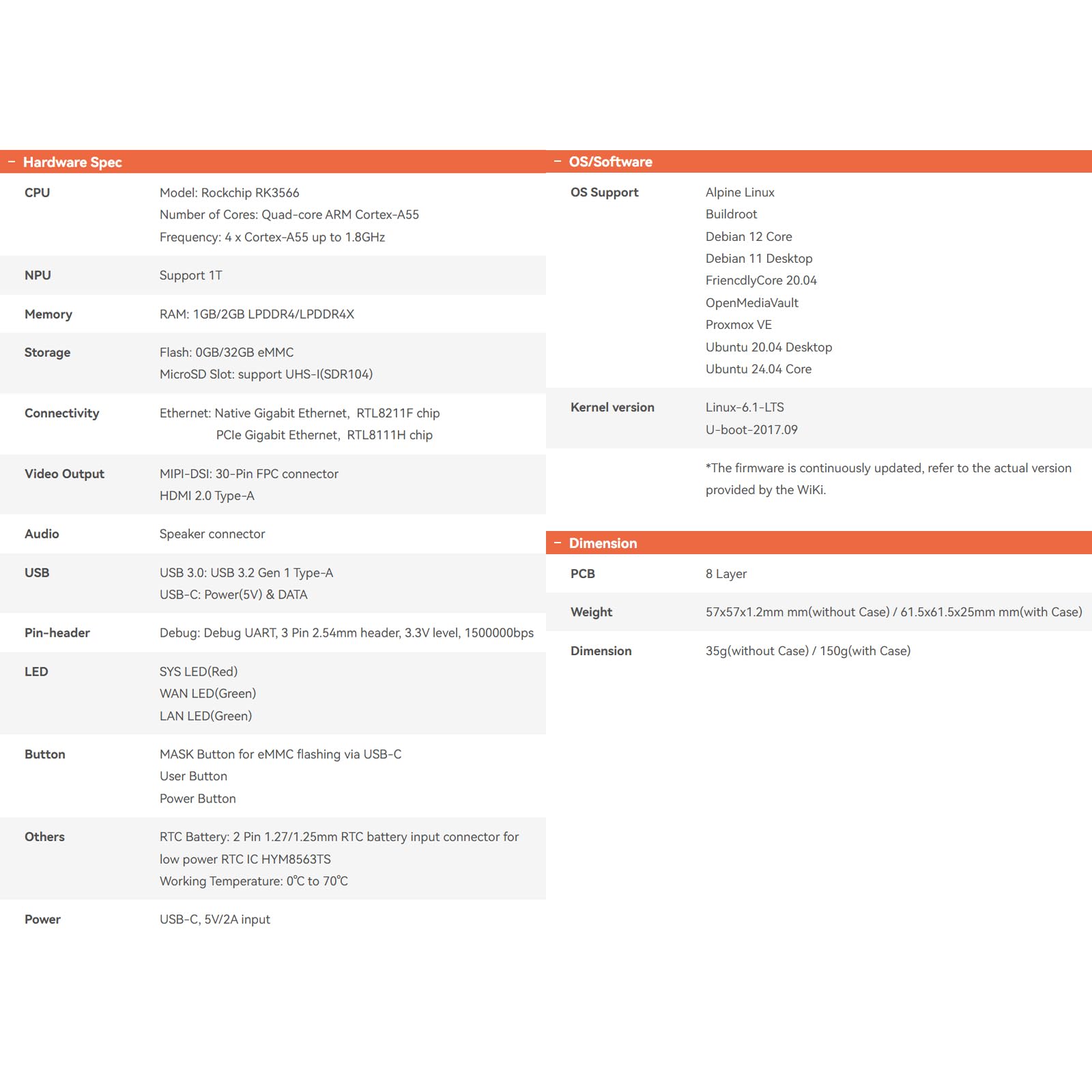The height and width of the screenshot is (1092, 1092).
Task: Click the 'OS/Software' header title
Action: pos(611,162)
